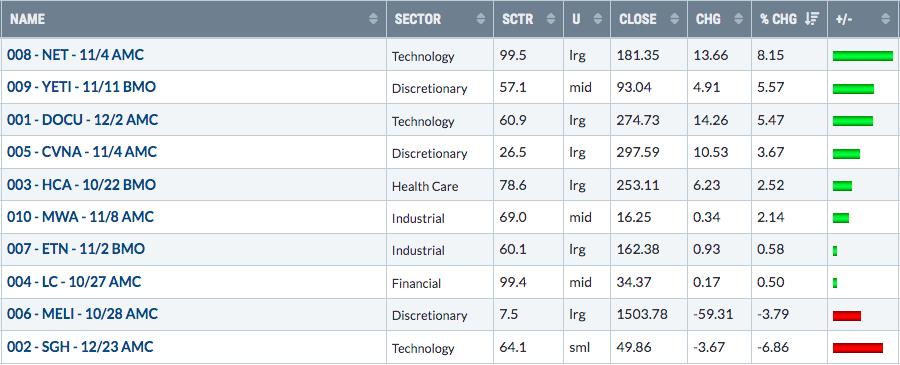Click the SECTOR column header text
This screenshot has width=900, height=365.
pyautogui.click(x=418, y=19)
